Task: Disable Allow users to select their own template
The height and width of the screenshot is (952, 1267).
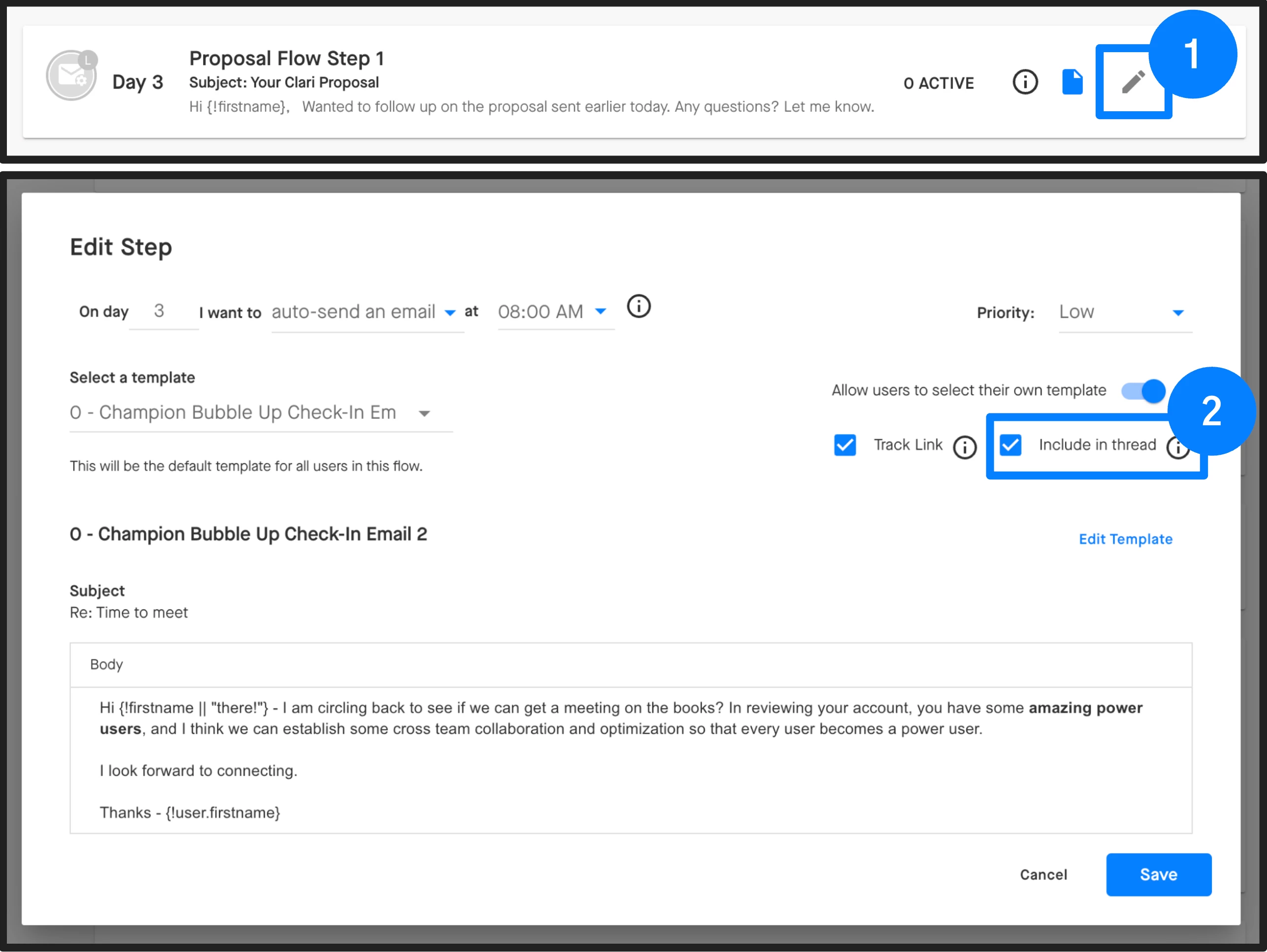Action: [x=1143, y=391]
